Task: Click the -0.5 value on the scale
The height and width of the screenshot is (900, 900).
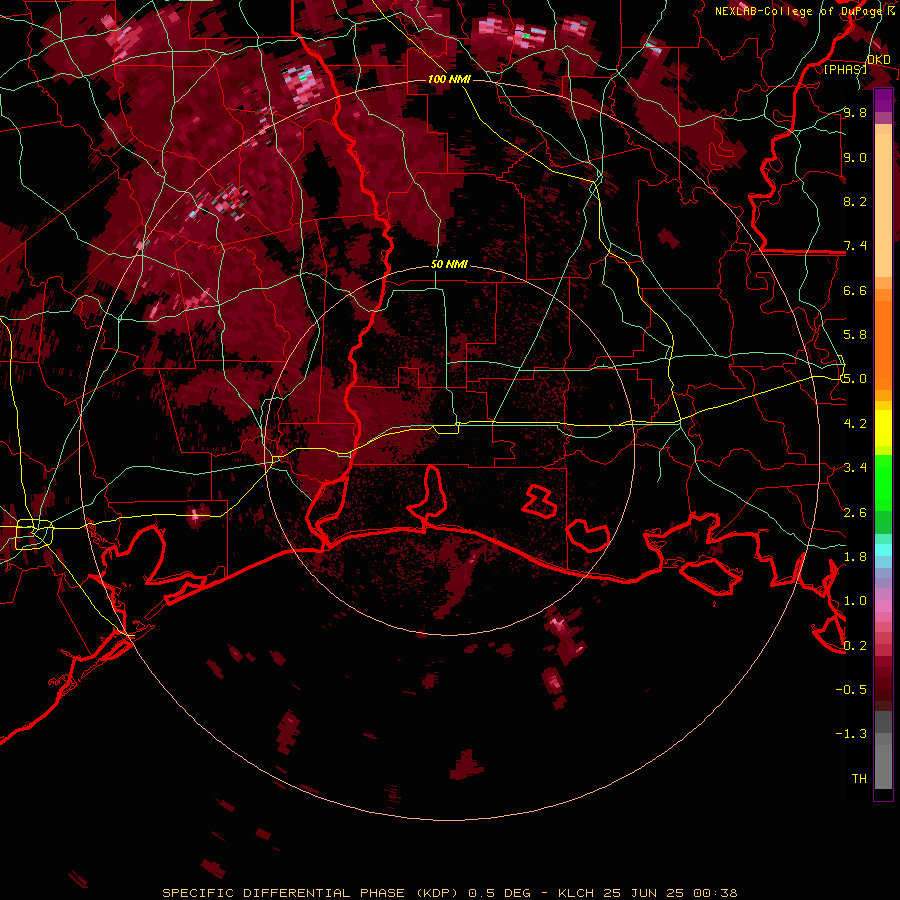Action: [x=851, y=690]
